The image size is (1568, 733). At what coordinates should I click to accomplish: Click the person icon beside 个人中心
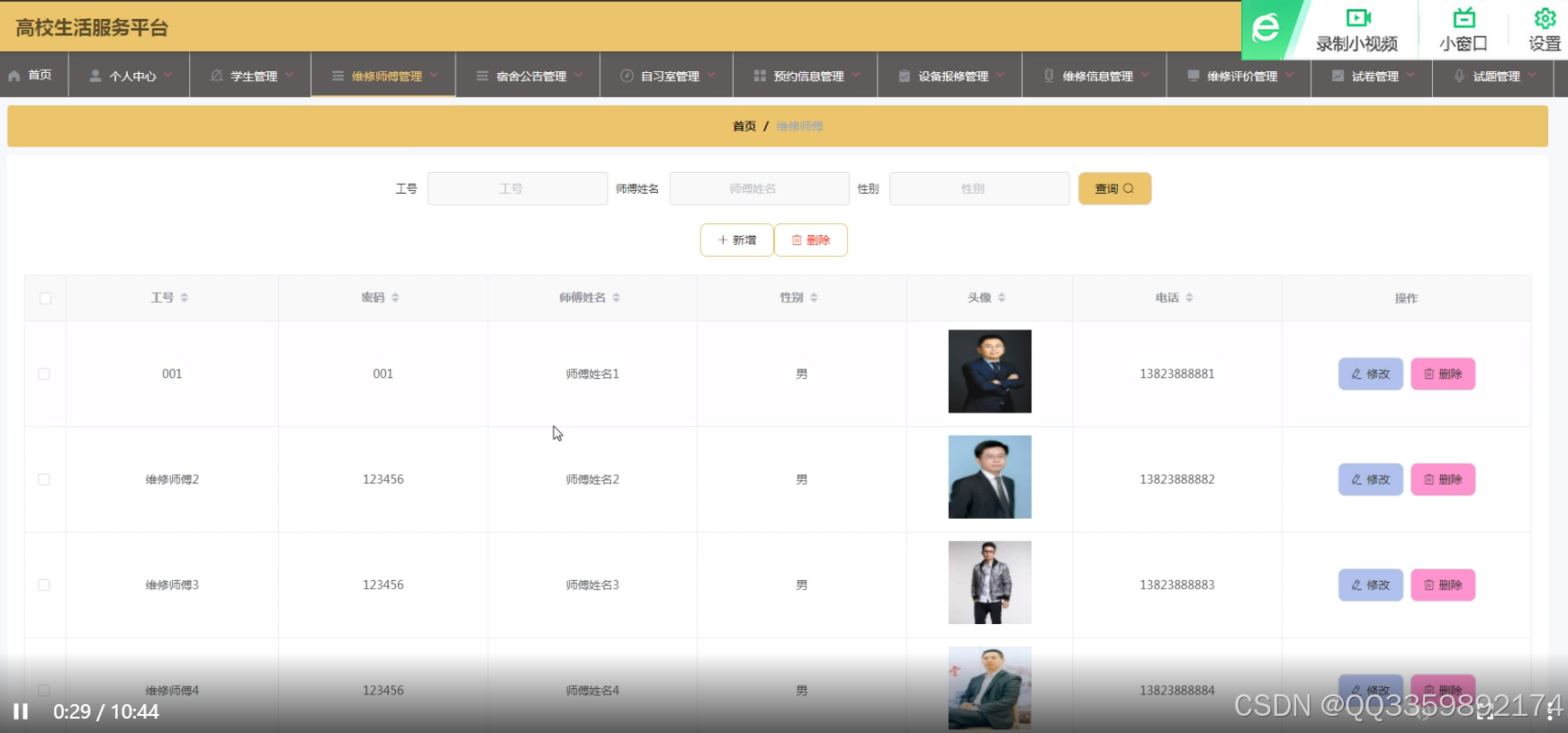click(x=95, y=76)
